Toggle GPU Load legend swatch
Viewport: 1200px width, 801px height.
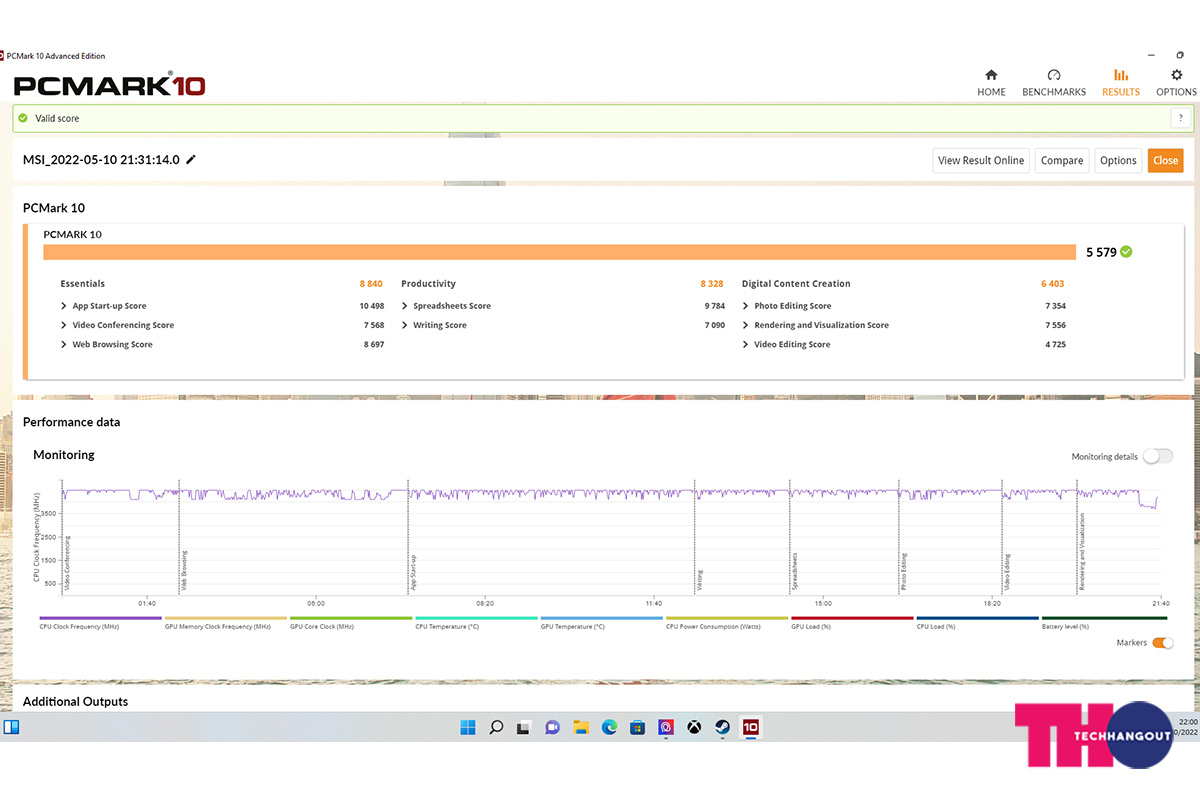click(x=852, y=618)
